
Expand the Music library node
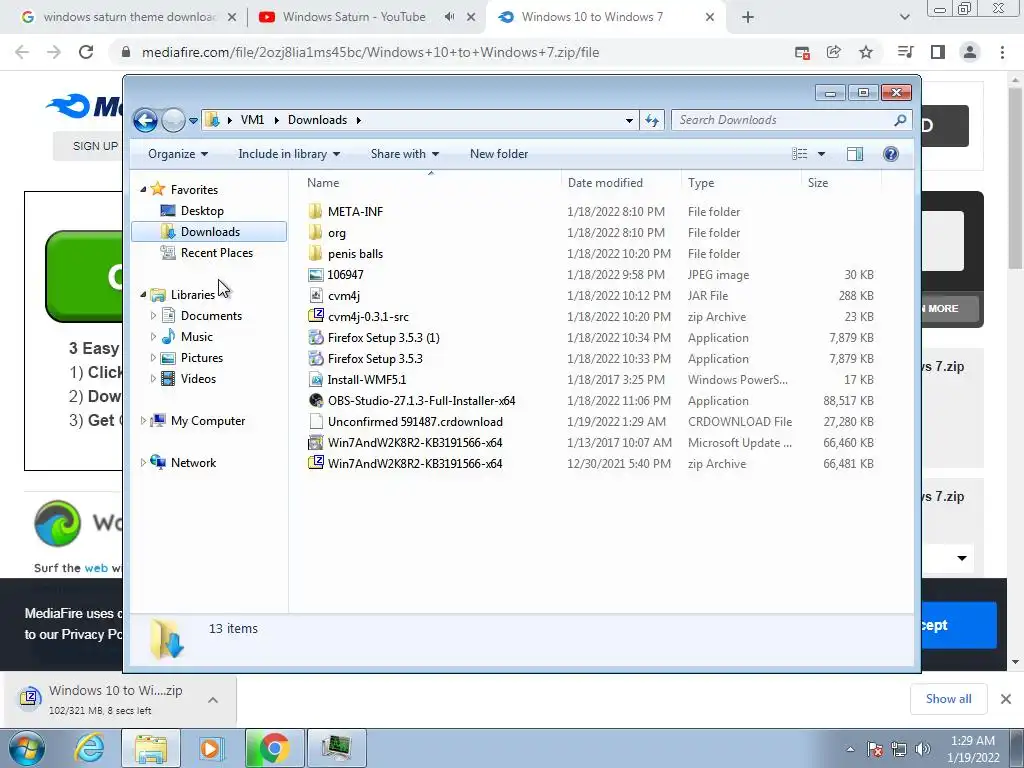click(x=153, y=337)
